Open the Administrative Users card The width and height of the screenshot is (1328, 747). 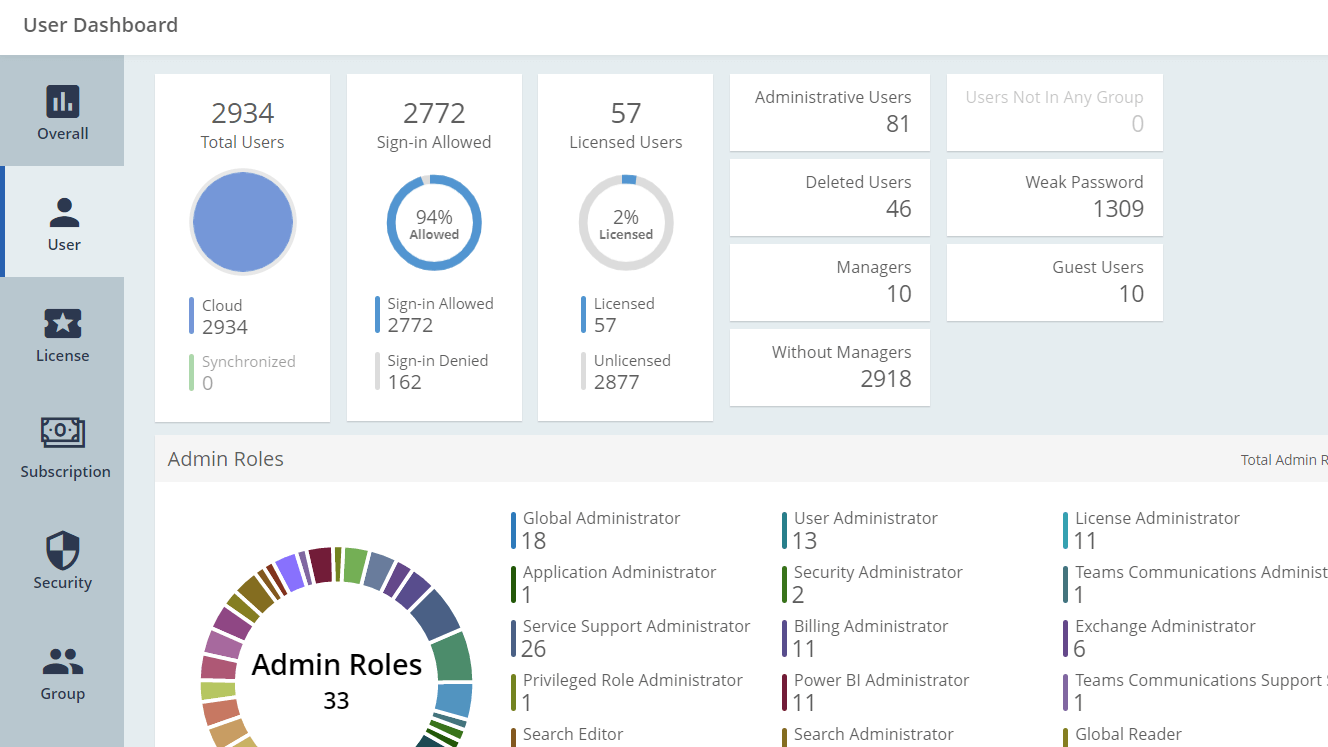pyautogui.click(x=829, y=111)
